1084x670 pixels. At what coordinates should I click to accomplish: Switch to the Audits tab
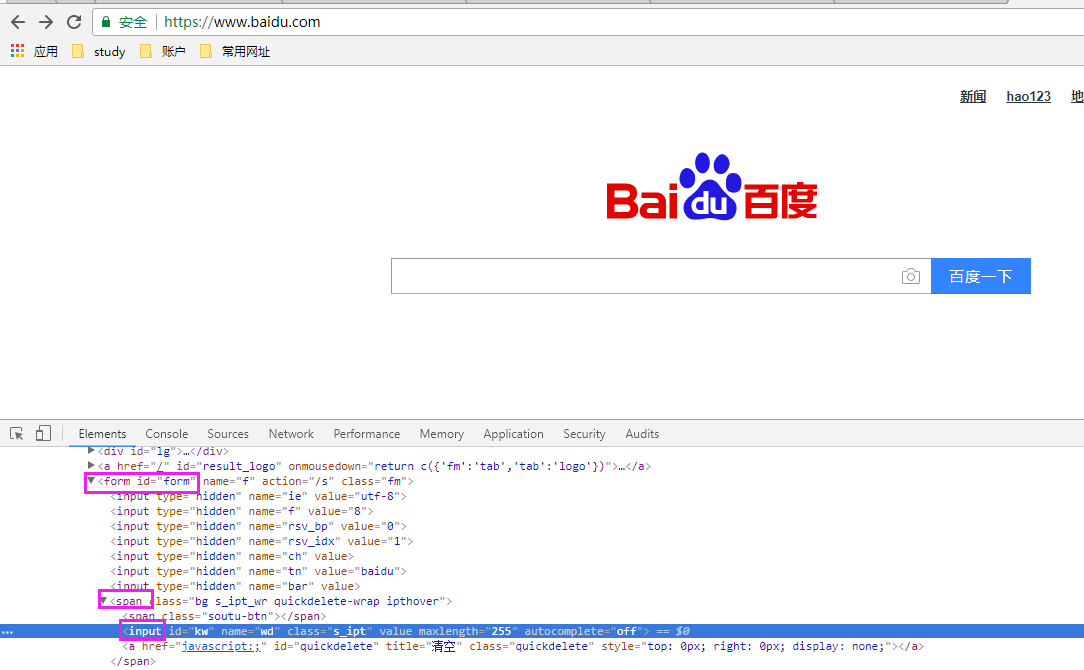(642, 434)
